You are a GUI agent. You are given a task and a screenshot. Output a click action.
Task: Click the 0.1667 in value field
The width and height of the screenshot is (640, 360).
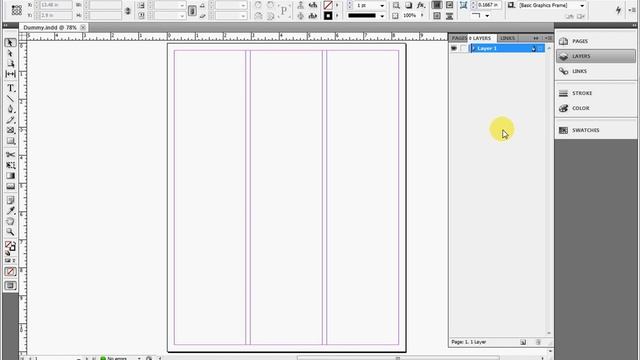pyautogui.click(x=489, y=5)
